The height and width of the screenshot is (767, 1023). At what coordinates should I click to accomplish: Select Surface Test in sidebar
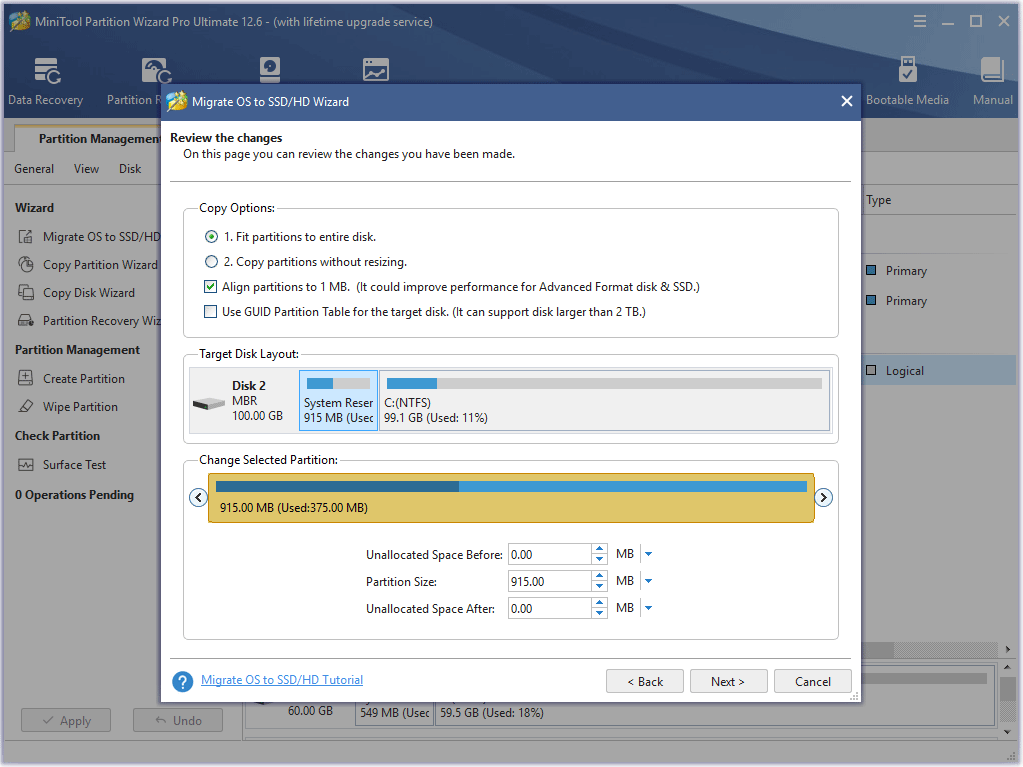click(74, 465)
